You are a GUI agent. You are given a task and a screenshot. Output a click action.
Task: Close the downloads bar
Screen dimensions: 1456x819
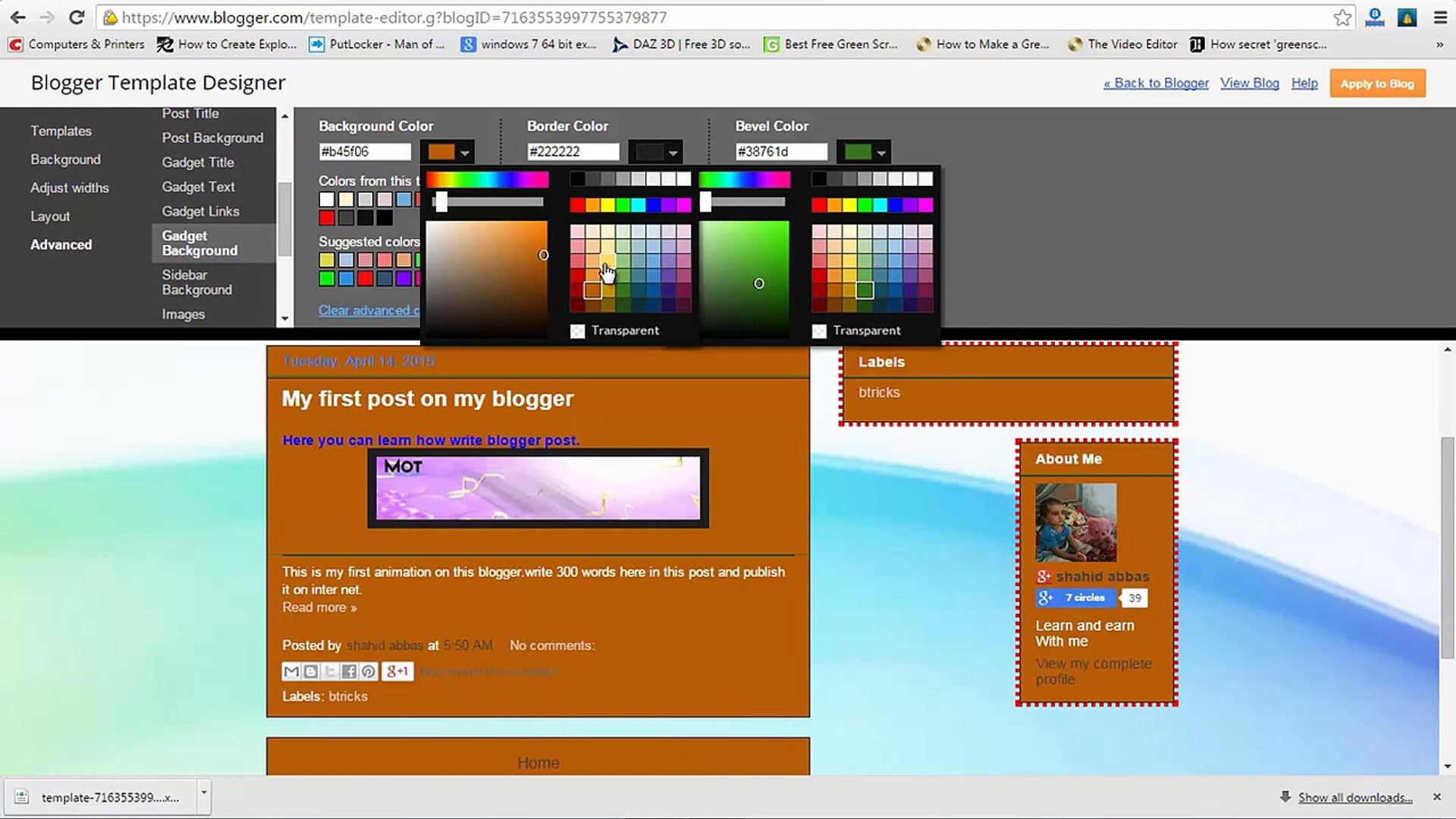coord(1436,797)
